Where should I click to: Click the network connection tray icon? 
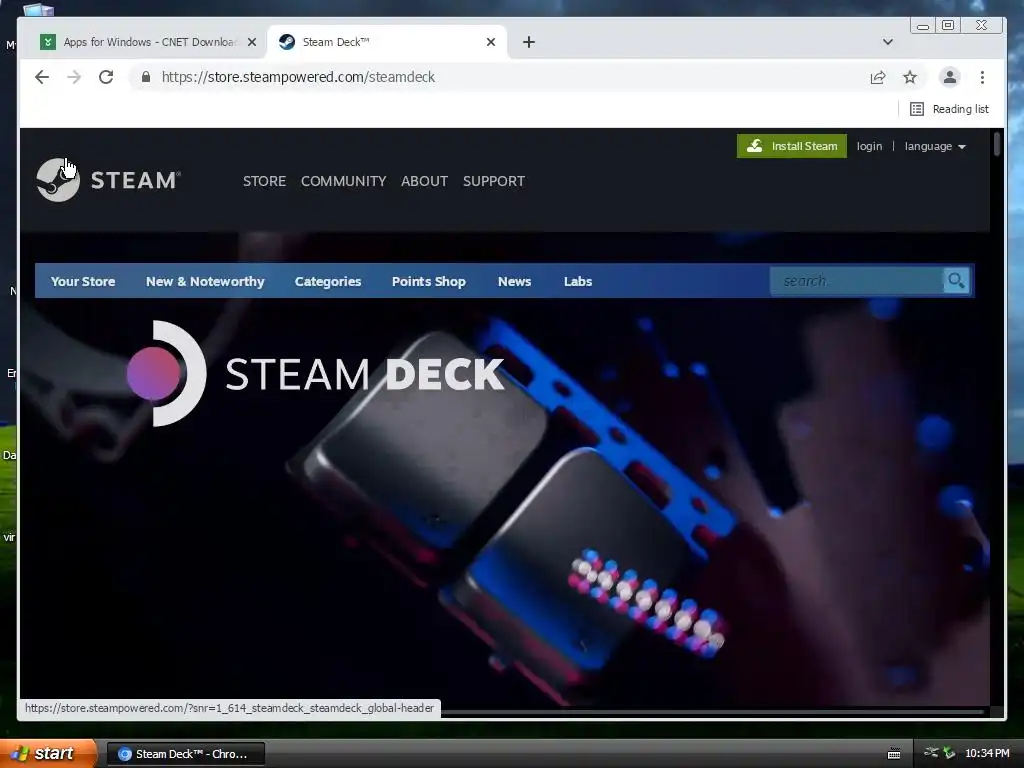pos(931,753)
